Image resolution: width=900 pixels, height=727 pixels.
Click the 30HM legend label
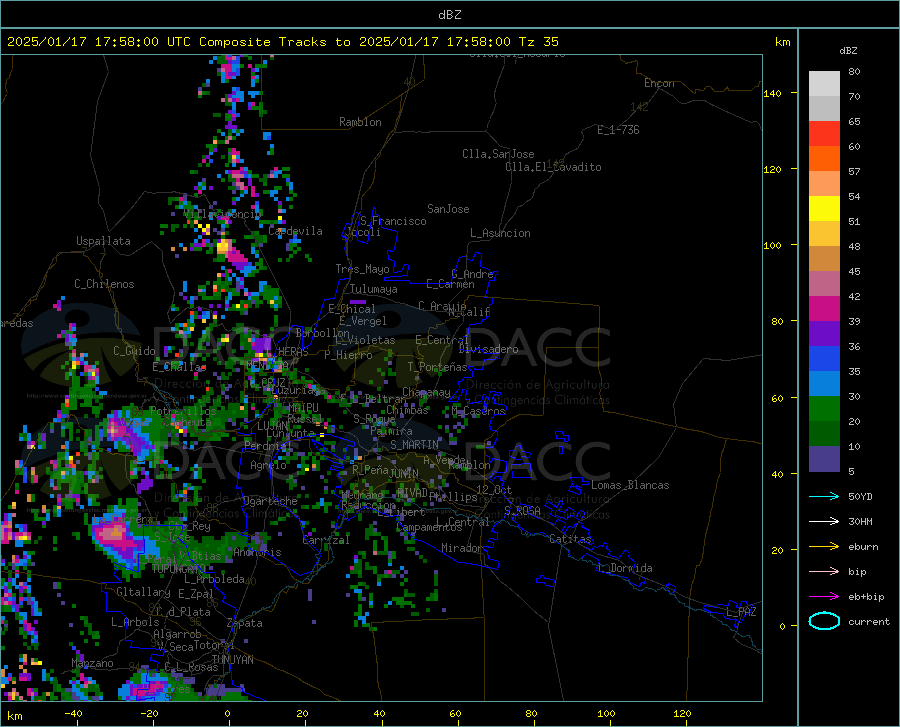coord(860,522)
